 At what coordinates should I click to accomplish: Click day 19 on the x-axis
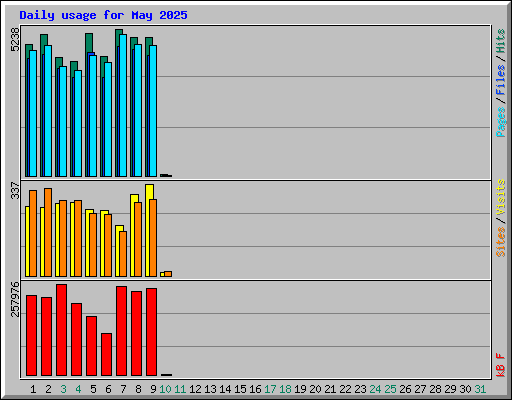(x=300, y=389)
